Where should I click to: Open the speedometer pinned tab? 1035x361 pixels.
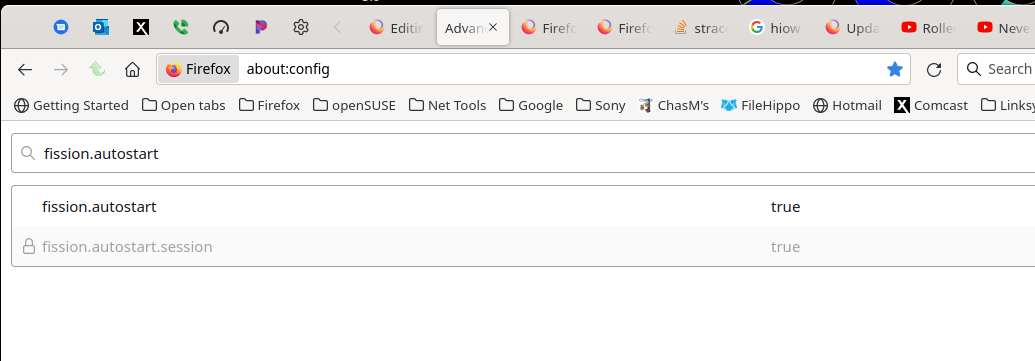pyautogui.click(x=220, y=27)
